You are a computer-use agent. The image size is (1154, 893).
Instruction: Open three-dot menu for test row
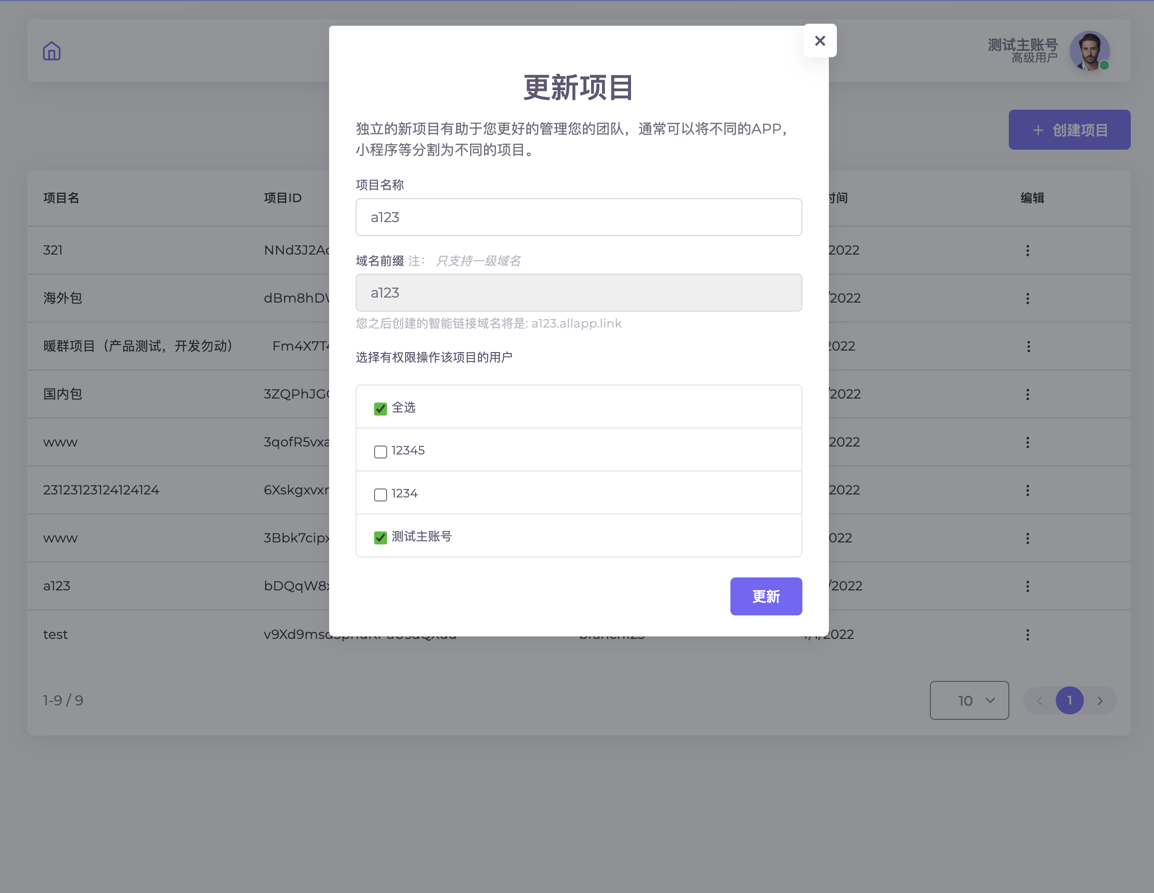(x=1027, y=635)
